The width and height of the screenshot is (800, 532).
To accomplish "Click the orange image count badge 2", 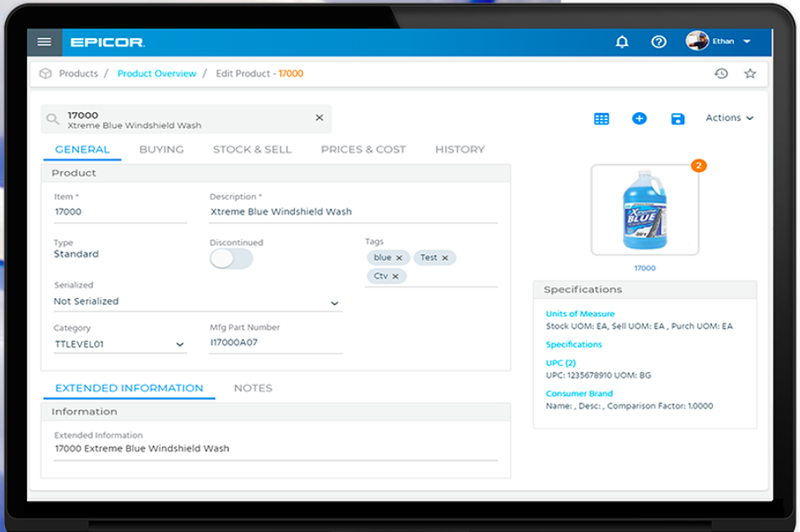I will pos(698,166).
